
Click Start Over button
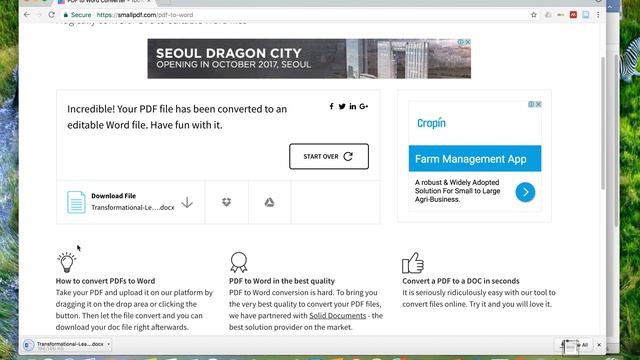coord(329,156)
